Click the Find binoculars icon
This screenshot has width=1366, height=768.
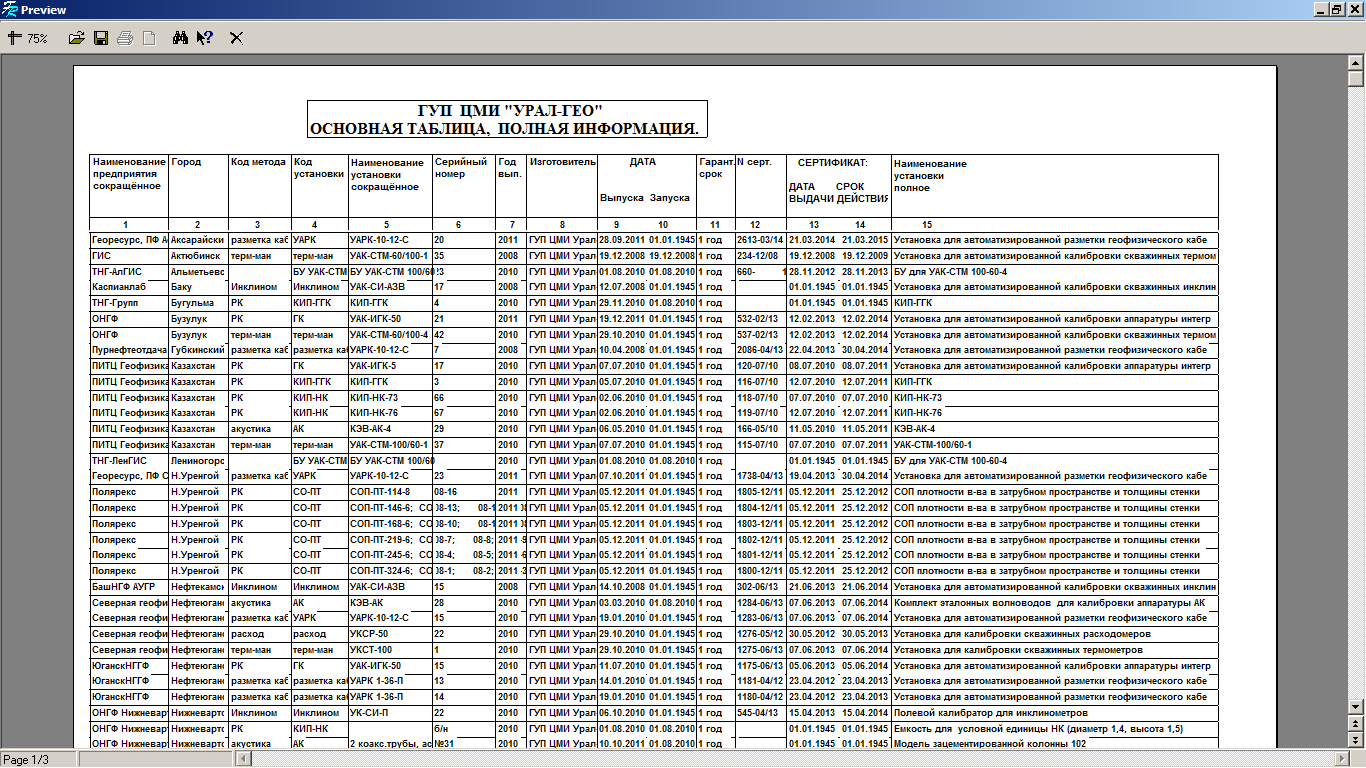coord(181,38)
